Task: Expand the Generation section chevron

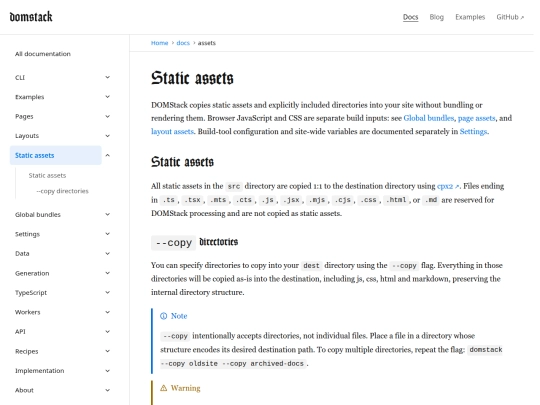Action: (107, 273)
